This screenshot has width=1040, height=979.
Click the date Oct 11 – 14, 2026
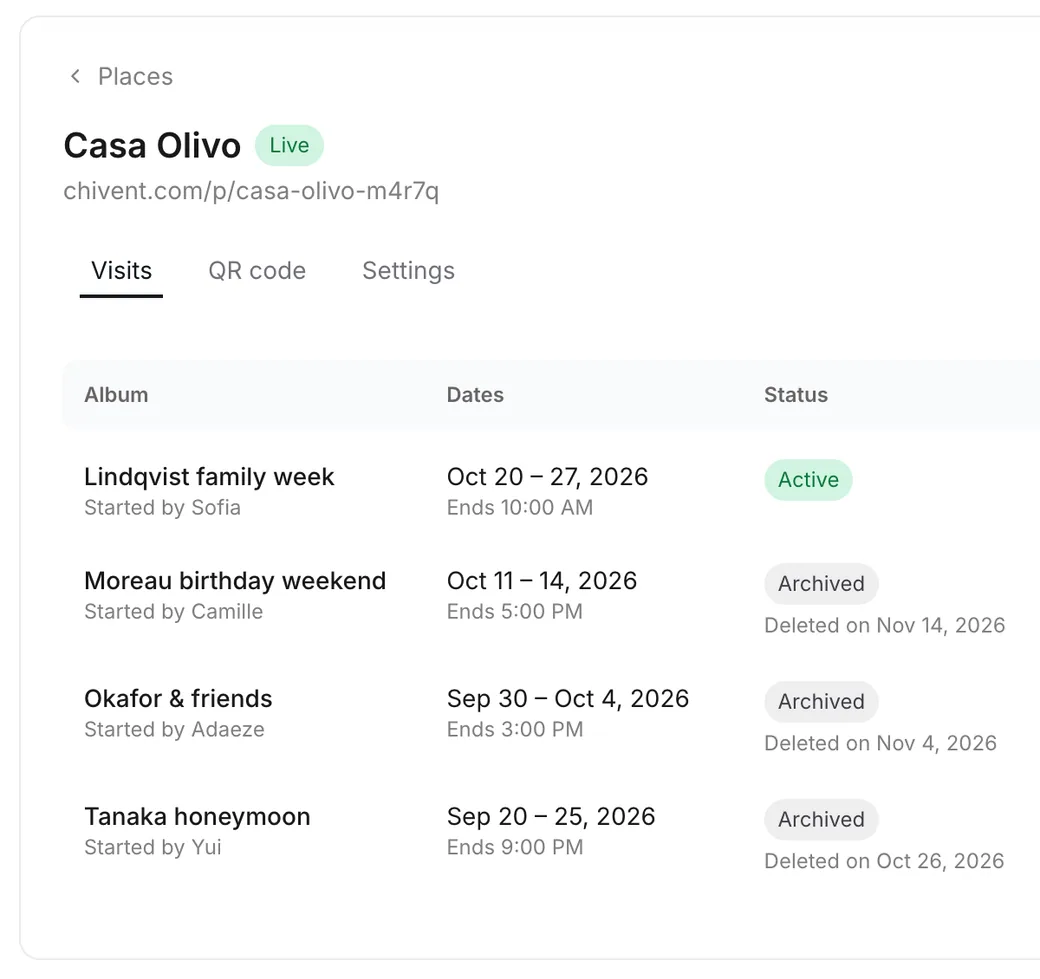tap(542, 580)
